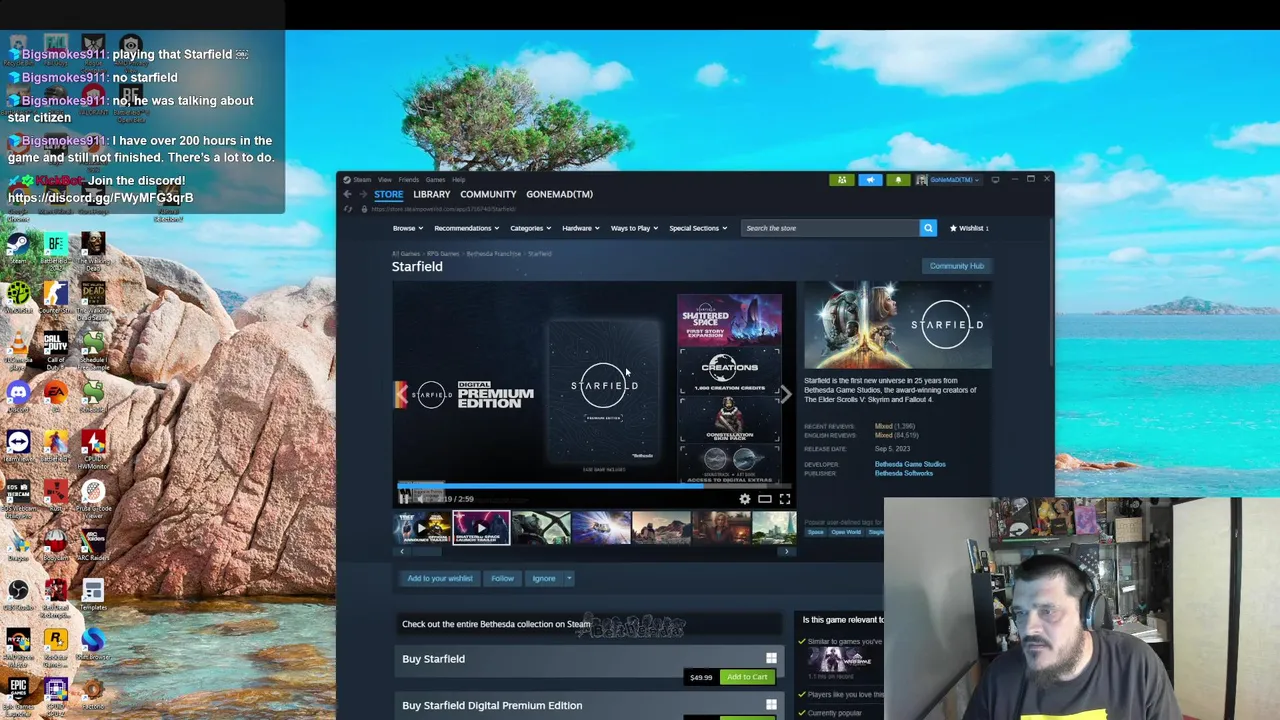Expand the Recommendations dropdown
Viewport: 1280px width, 720px height.
[466, 228]
